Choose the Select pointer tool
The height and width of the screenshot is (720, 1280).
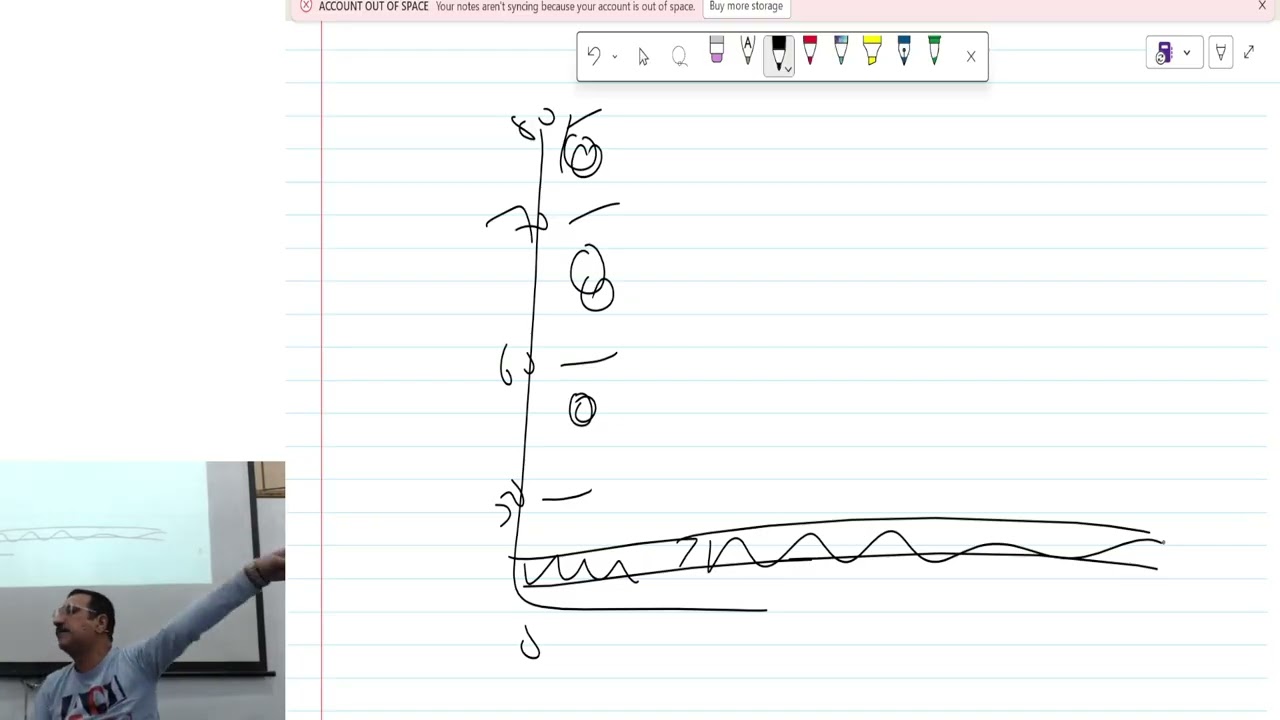click(643, 57)
